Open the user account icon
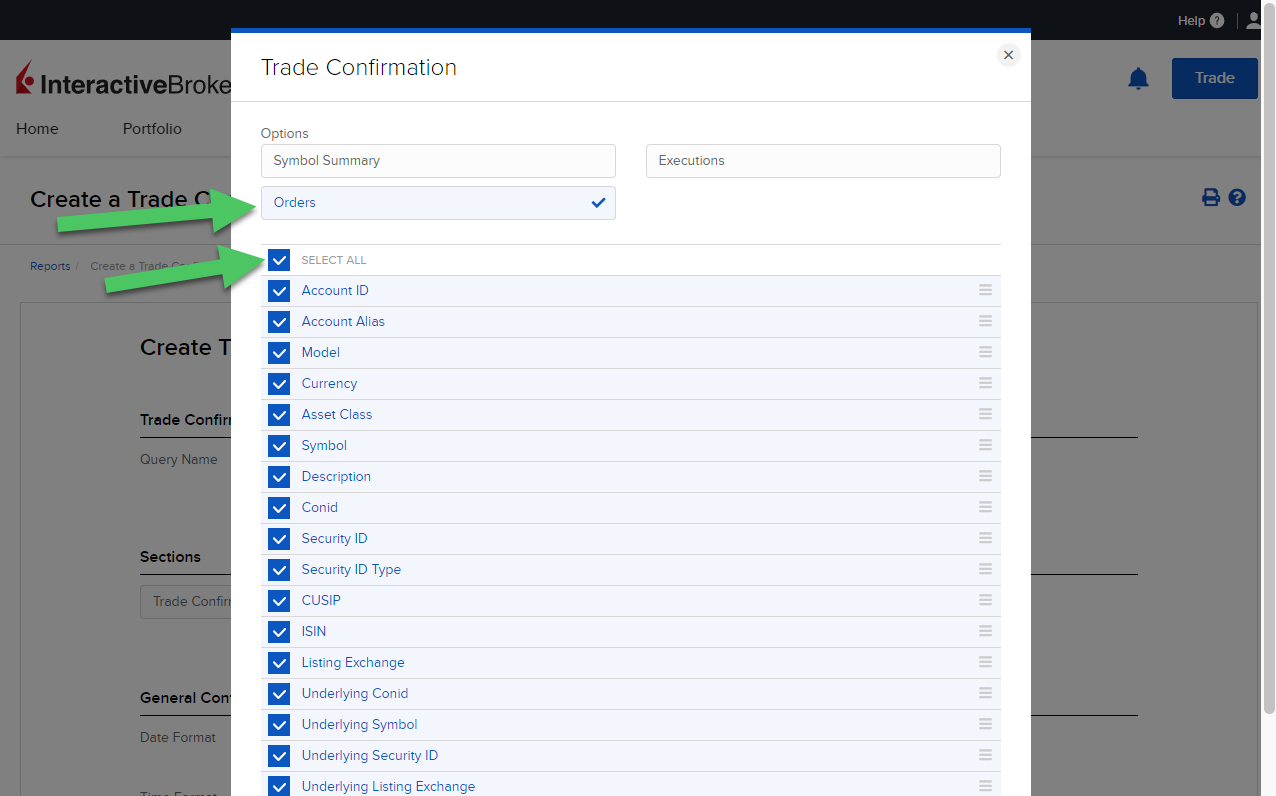This screenshot has width=1276, height=796. 1254,21
